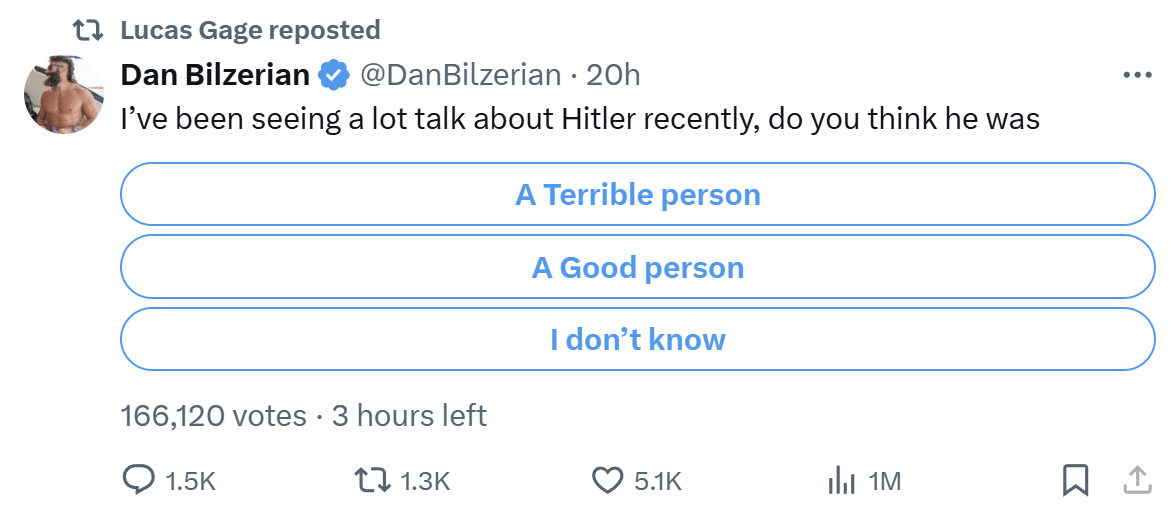Click the share upload arrow icon
Screen dimensions: 1176x506
(1137, 481)
